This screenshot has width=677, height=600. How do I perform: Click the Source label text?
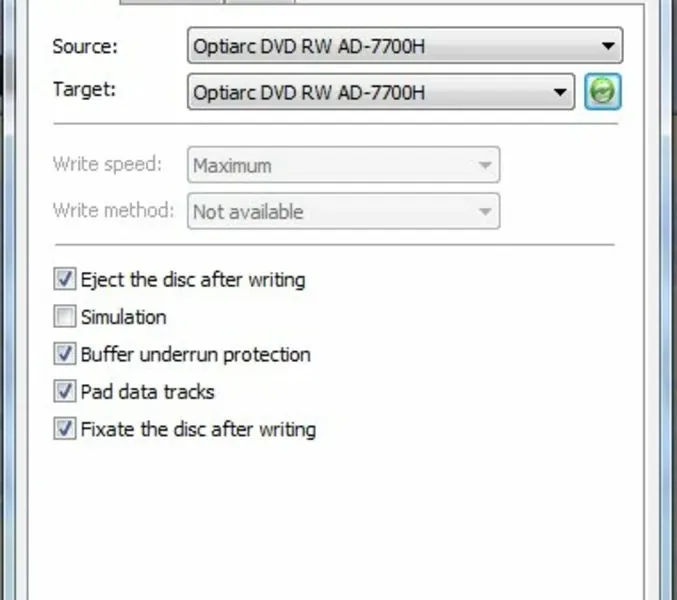pyautogui.click(x=84, y=46)
